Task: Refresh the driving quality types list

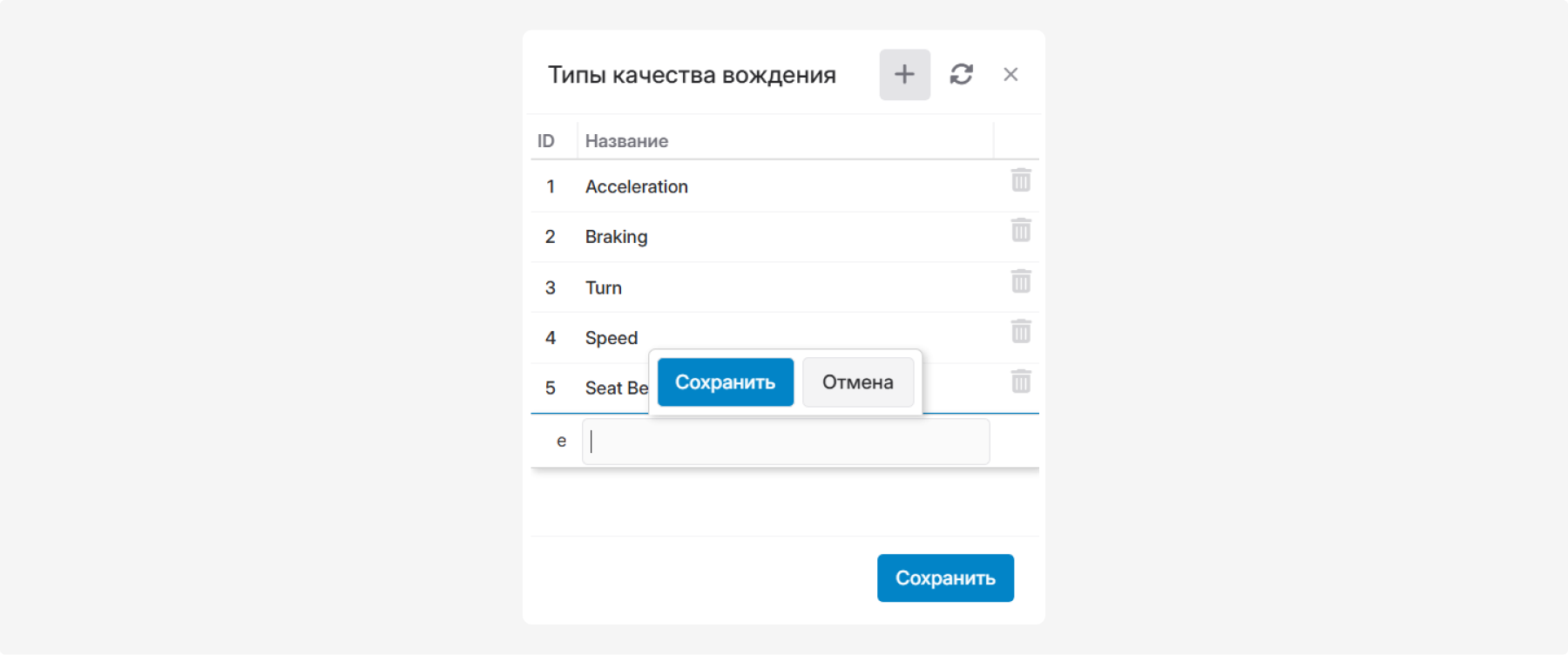Action: (962, 74)
